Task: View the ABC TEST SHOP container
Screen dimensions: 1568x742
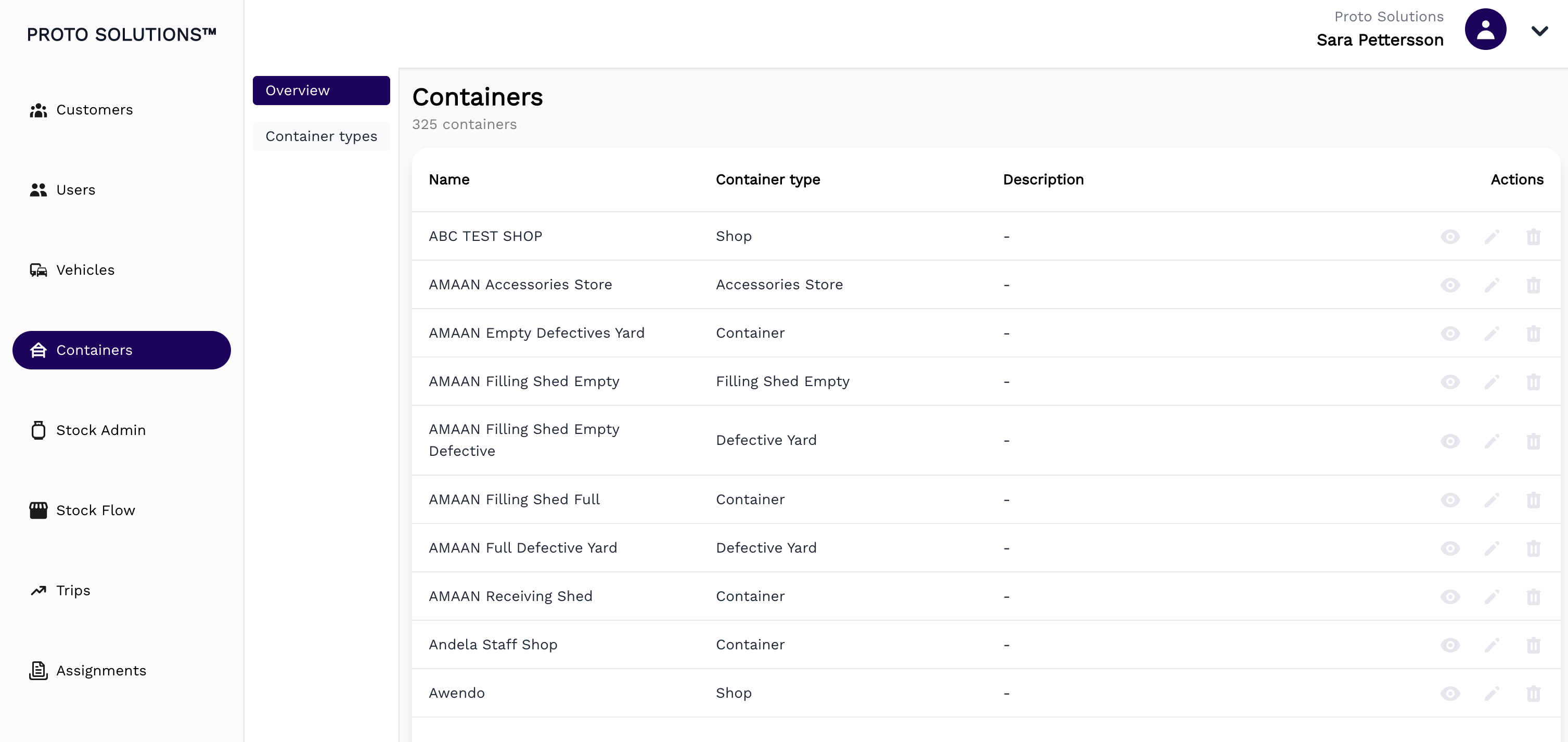Action: point(1450,236)
